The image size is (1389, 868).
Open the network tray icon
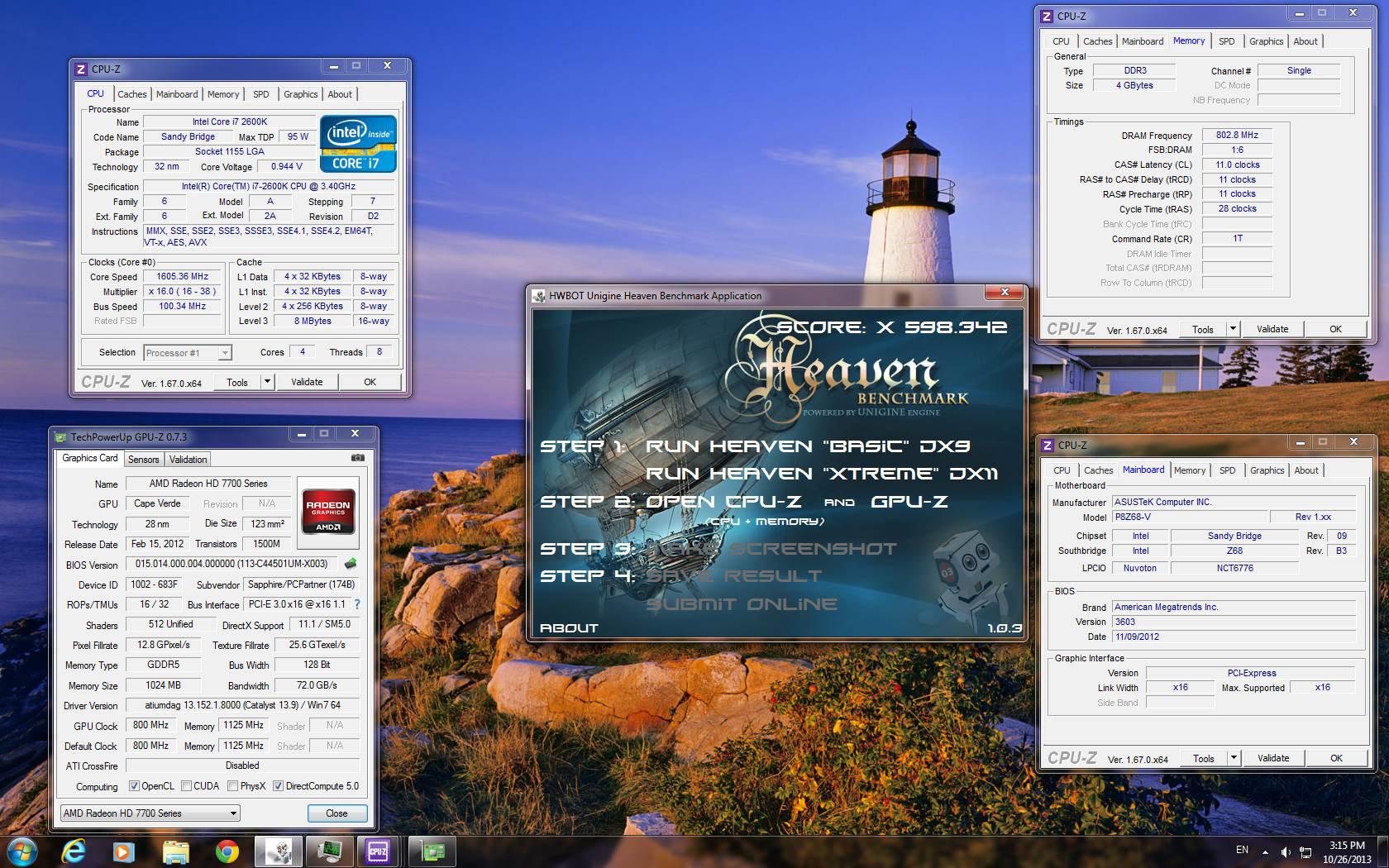tap(1306, 851)
